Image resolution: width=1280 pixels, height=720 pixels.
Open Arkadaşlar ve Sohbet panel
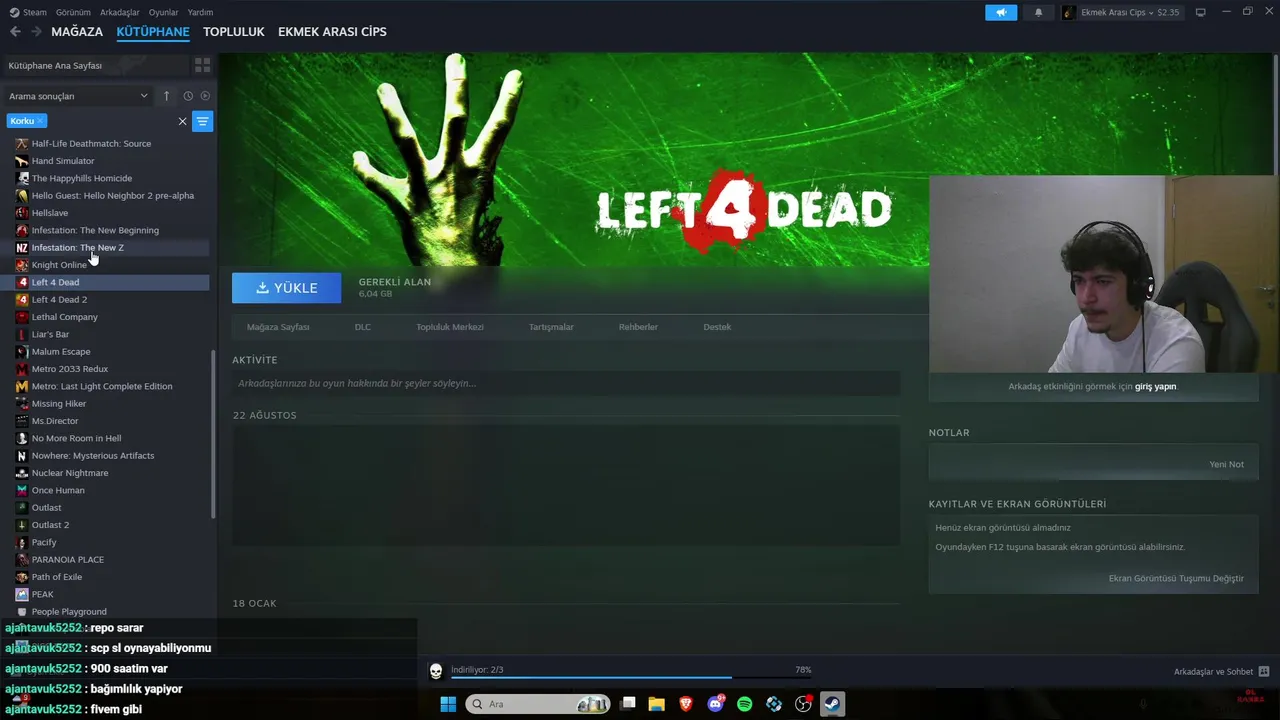(1221, 671)
